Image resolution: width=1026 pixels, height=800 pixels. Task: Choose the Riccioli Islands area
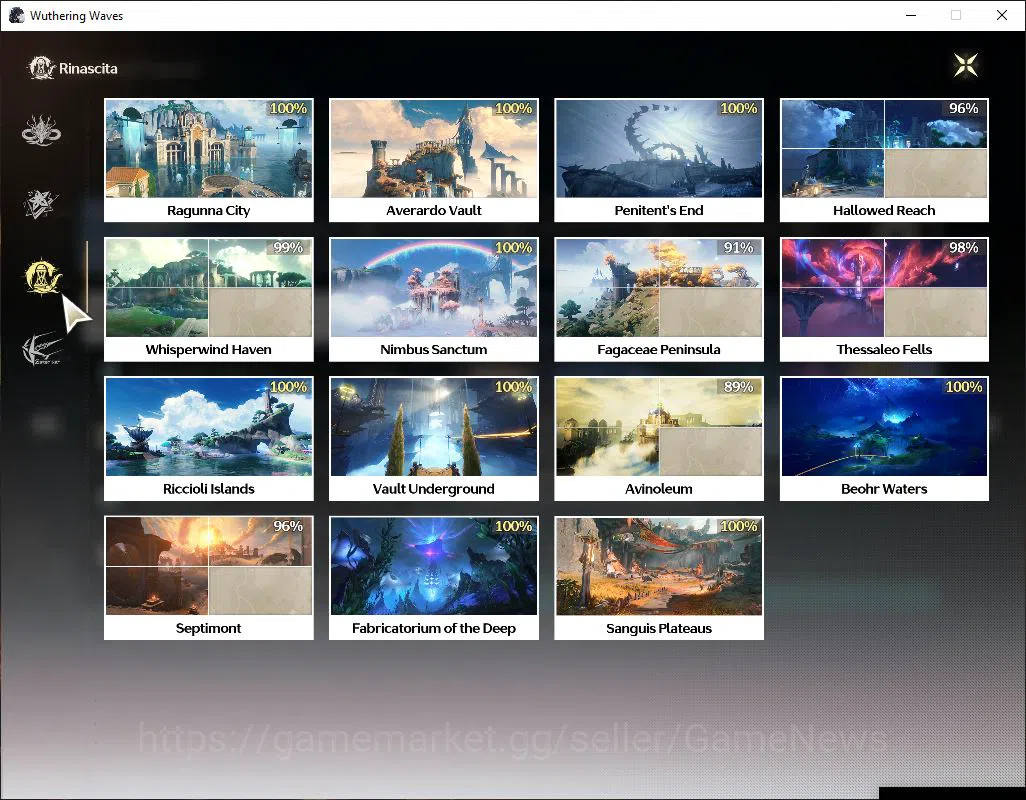(x=209, y=439)
